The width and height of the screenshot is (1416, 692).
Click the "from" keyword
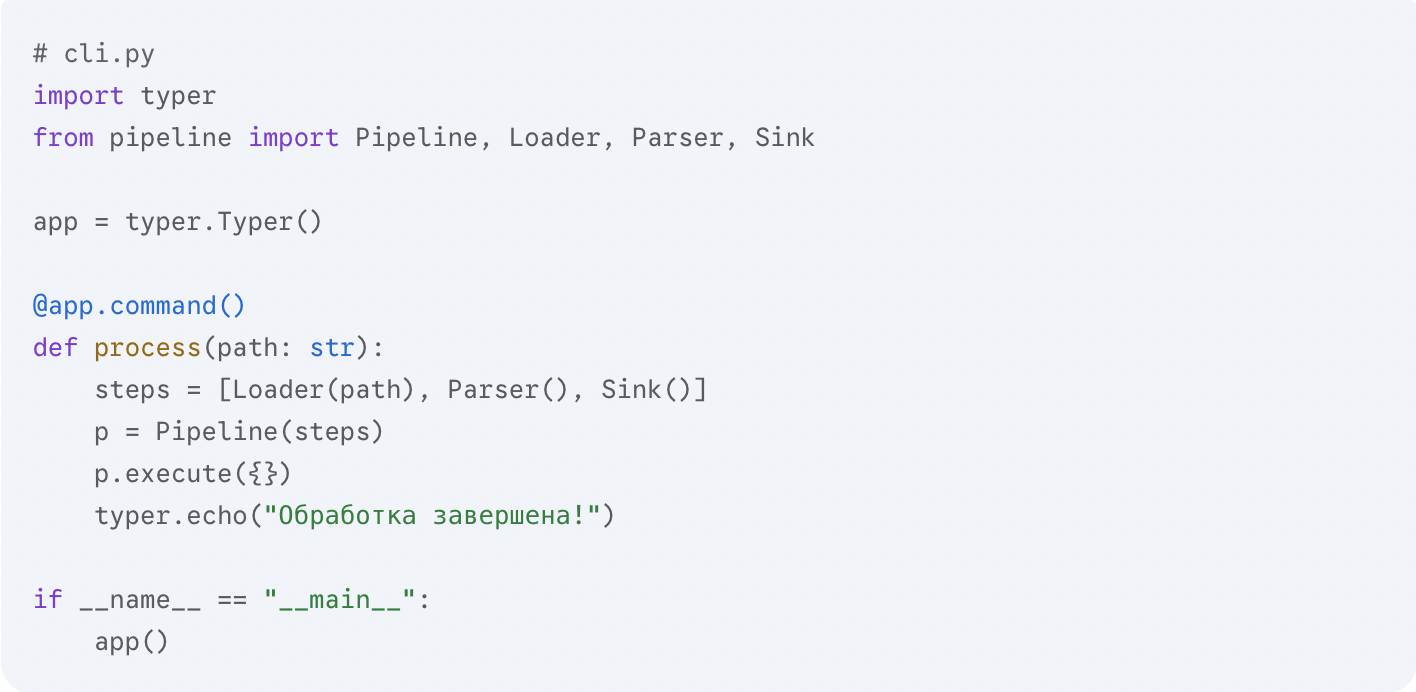point(63,137)
